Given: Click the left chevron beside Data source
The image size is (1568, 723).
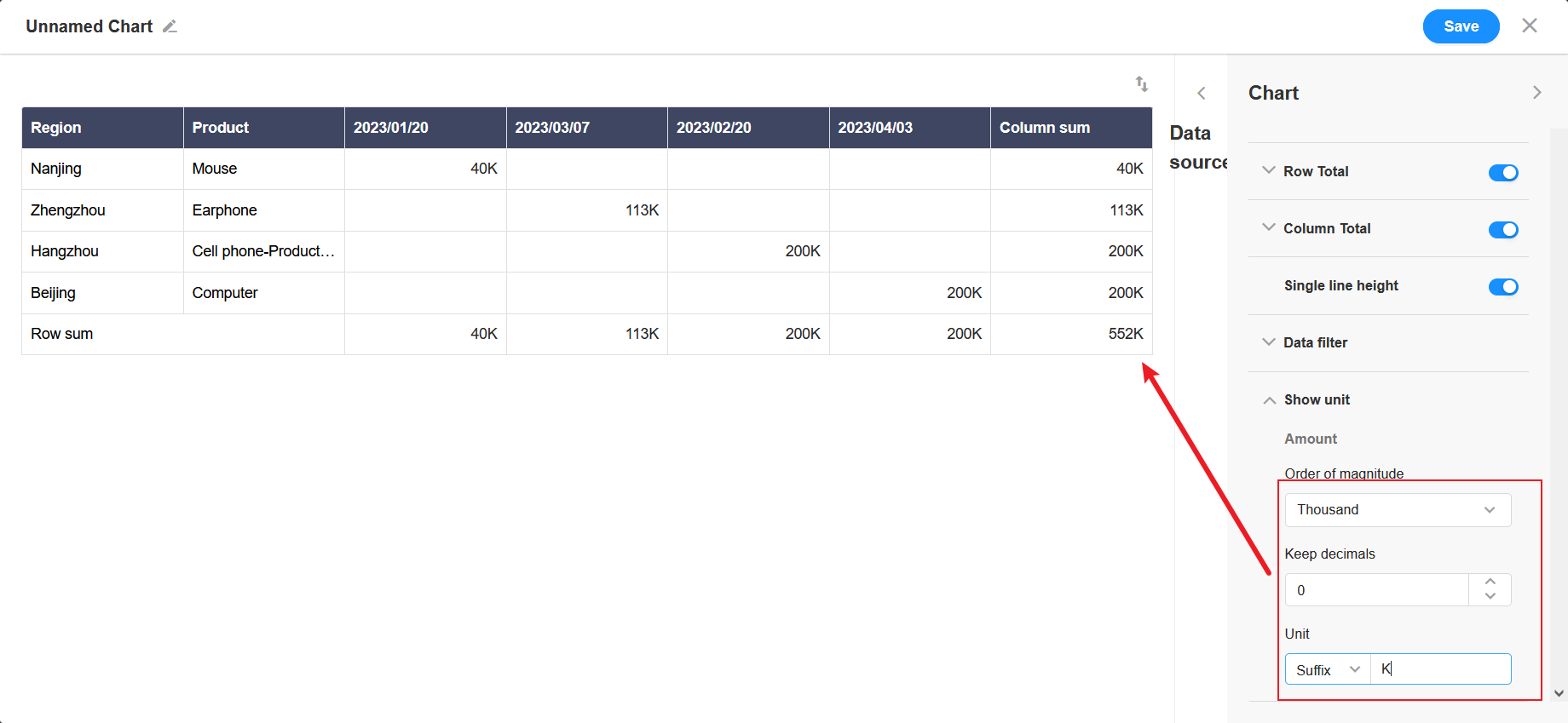Looking at the screenshot, I should coord(1201,94).
